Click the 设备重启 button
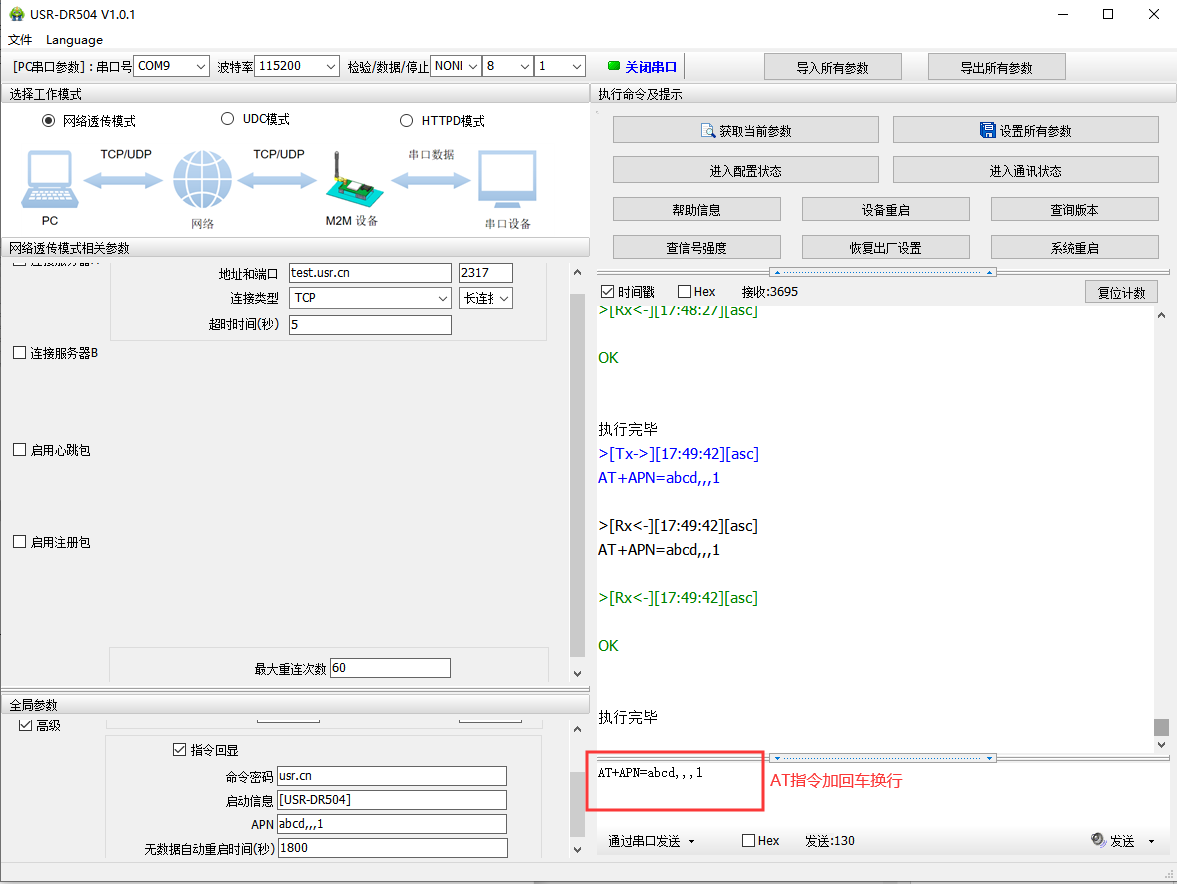Image resolution: width=1177 pixels, height=884 pixels. coord(885,210)
